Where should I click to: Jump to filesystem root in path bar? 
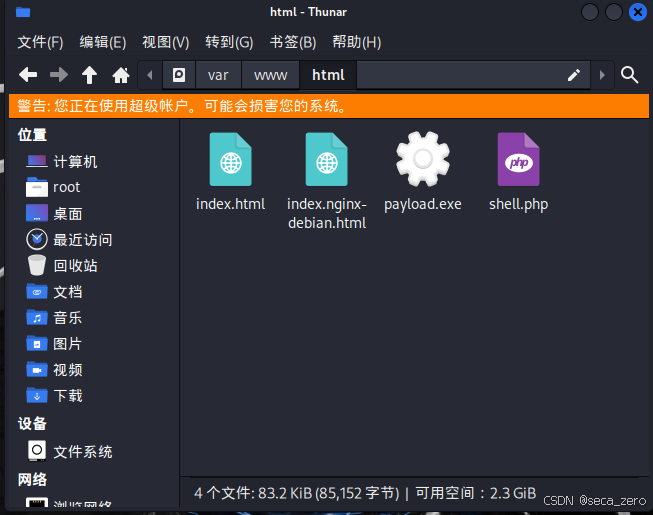point(179,75)
